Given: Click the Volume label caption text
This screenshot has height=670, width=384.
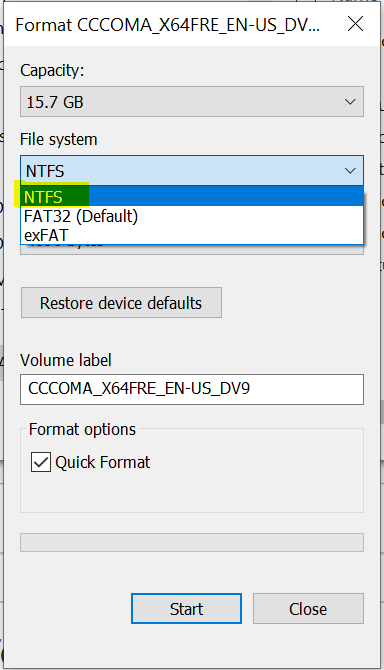Looking at the screenshot, I should [66, 360].
